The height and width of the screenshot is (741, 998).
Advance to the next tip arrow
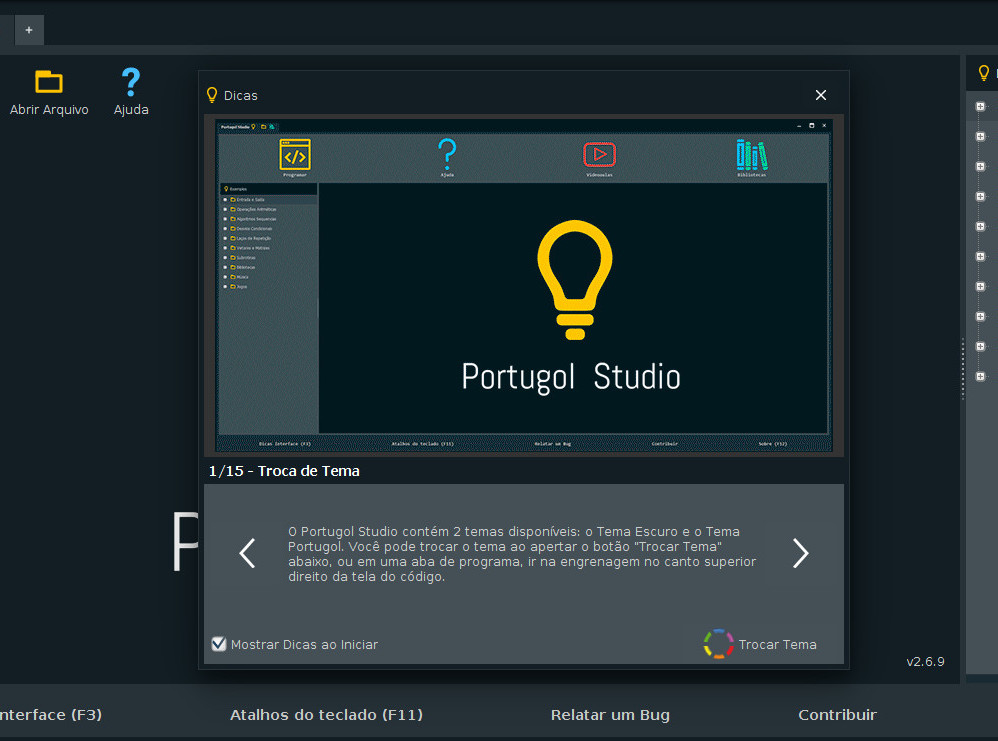(801, 553)
